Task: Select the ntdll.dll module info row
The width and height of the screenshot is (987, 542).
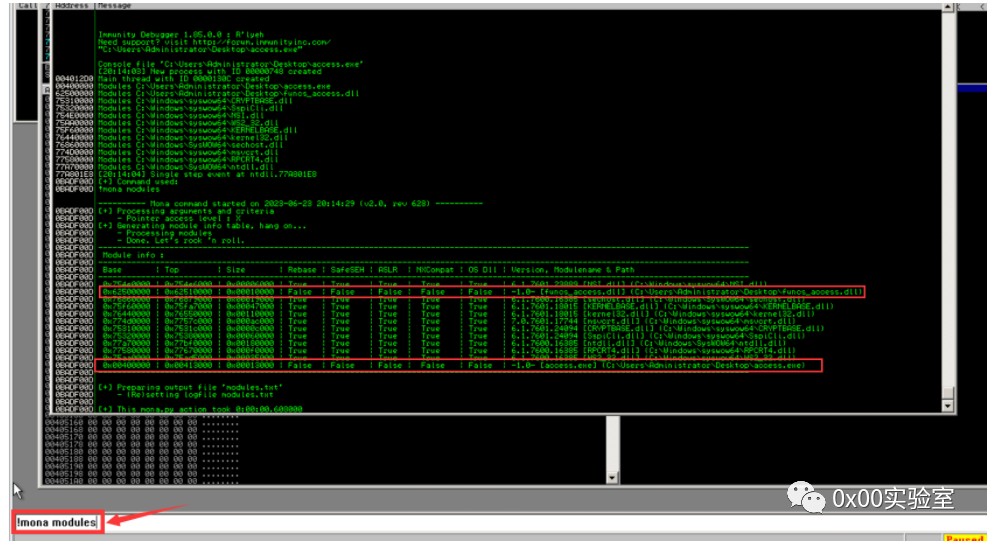Action: [444, 343]
